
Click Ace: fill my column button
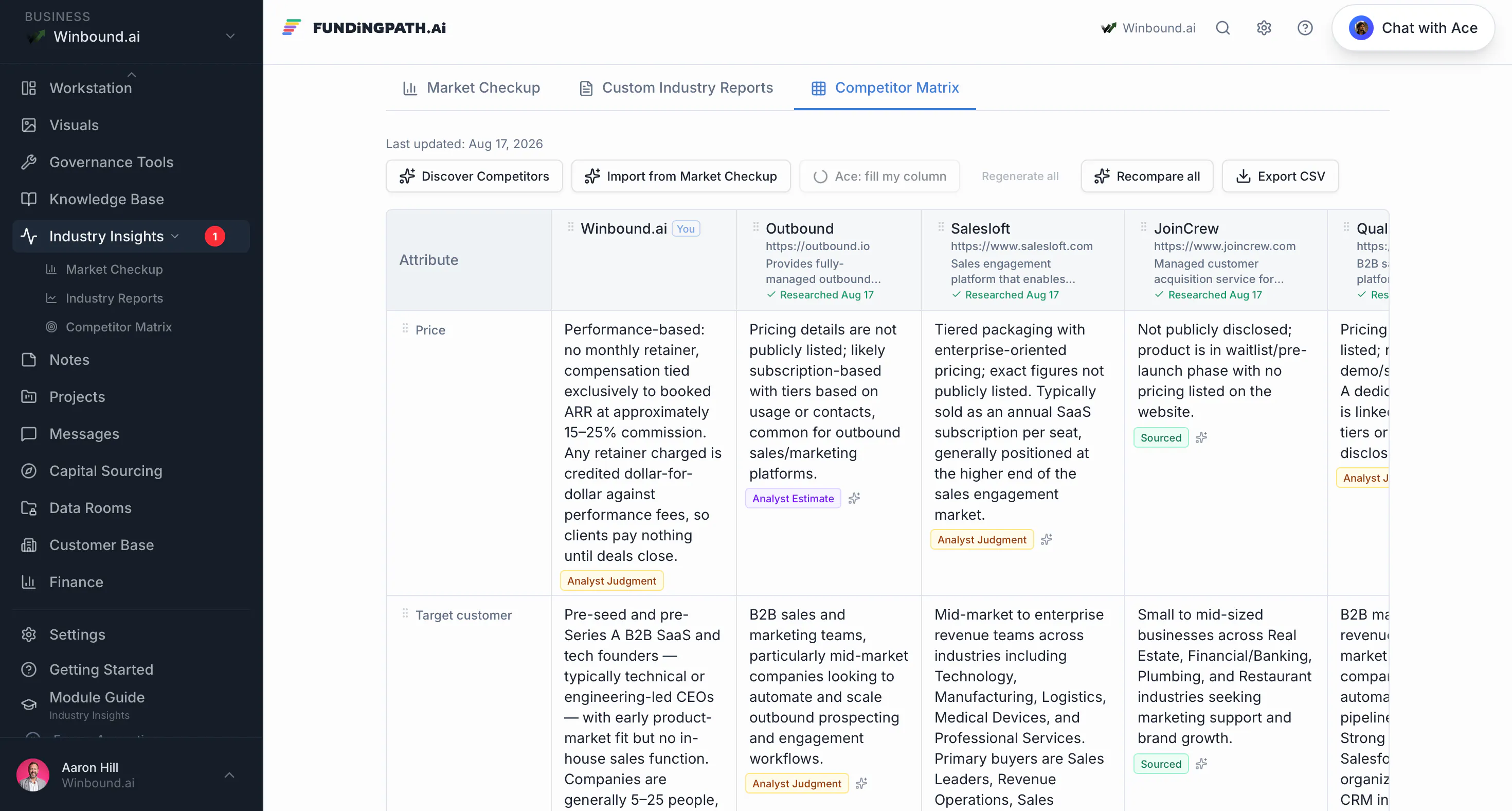(x=880, y=176)
